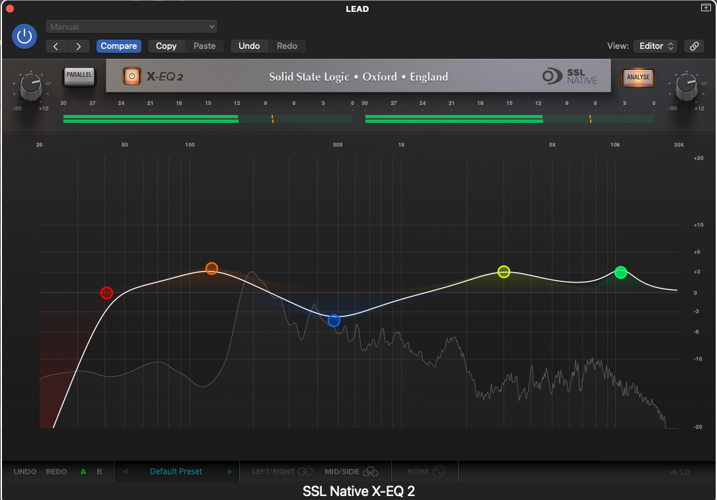
Task: Click the link chain icon
Action: point(694,46)
